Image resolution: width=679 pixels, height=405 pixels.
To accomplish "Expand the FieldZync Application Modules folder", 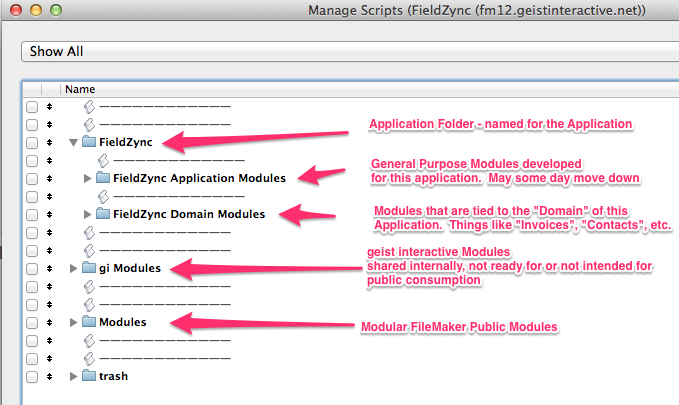I will click(87, 178).
